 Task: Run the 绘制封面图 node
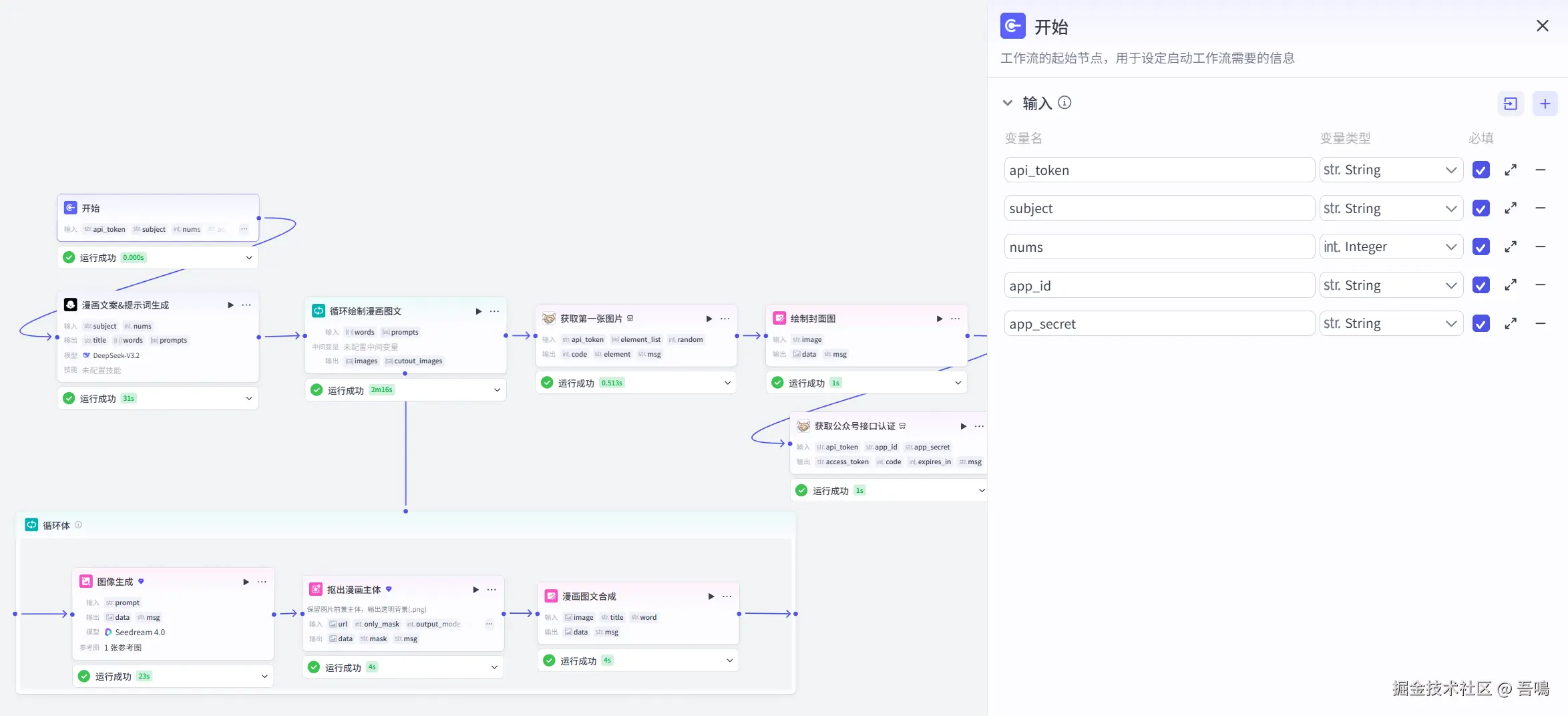point(940,319)
